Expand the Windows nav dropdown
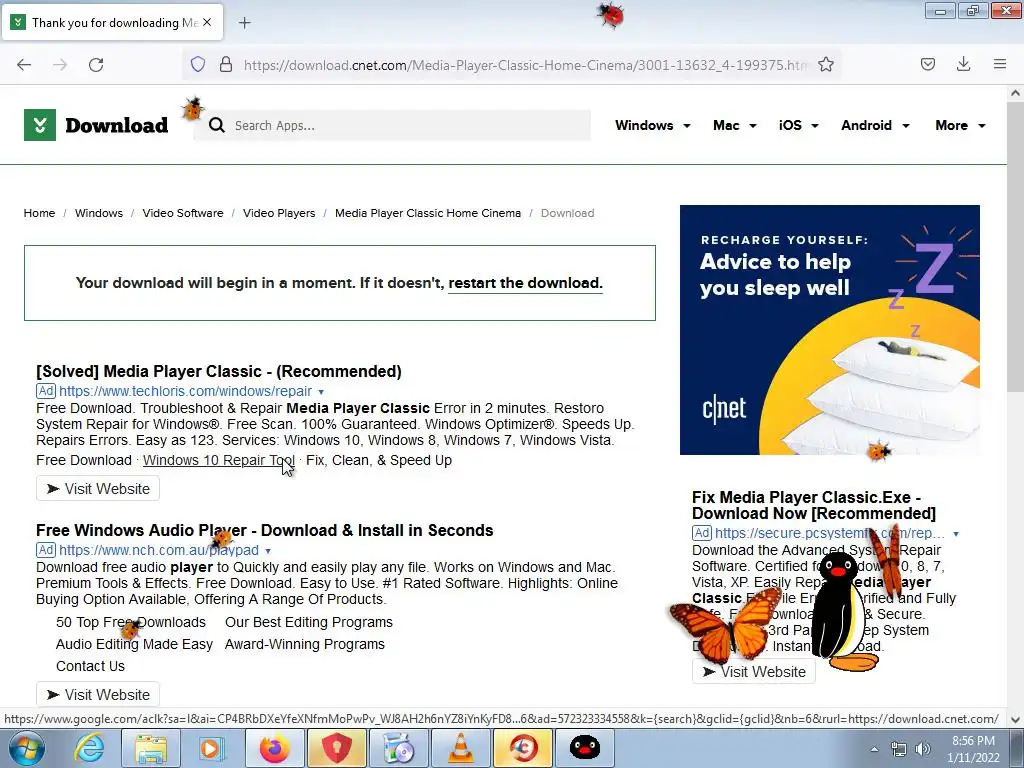Viewport: 1024px width, 768px height. 652,125
